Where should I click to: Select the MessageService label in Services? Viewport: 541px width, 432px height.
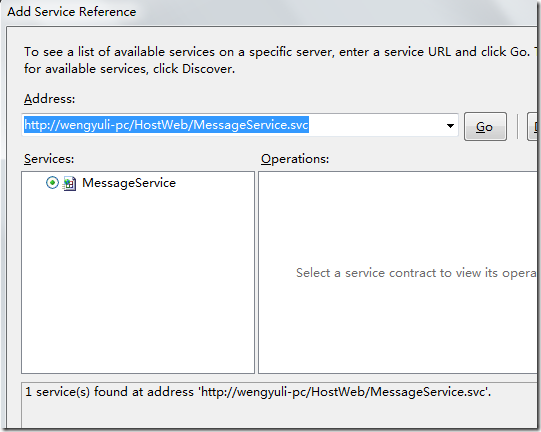129,183
